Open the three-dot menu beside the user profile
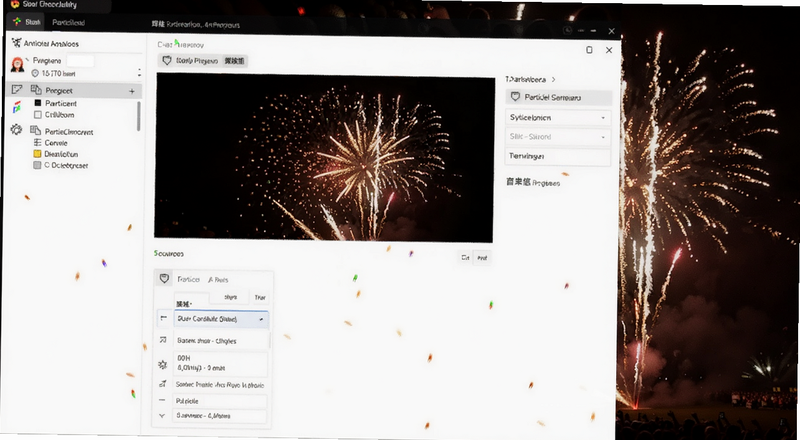800x440 pixels. pos(139,73)
